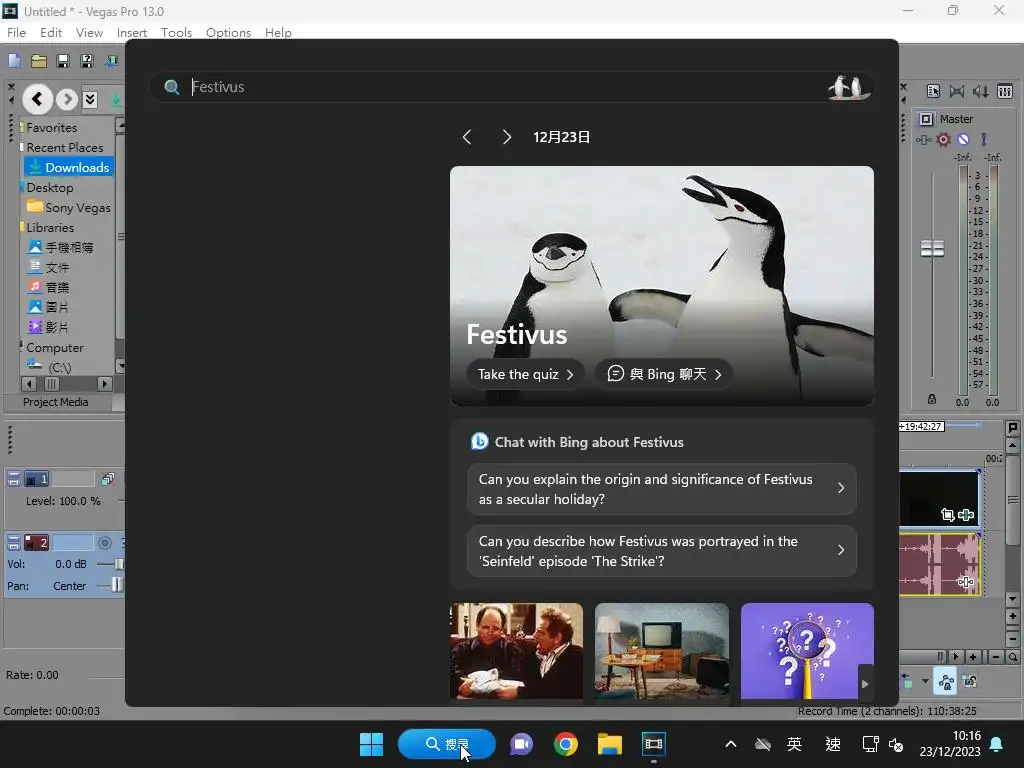This screenshot has width=1024, height=768.
Task: Click the Save disk icon in Vegas toolbar
Action: tap(63, 61)
